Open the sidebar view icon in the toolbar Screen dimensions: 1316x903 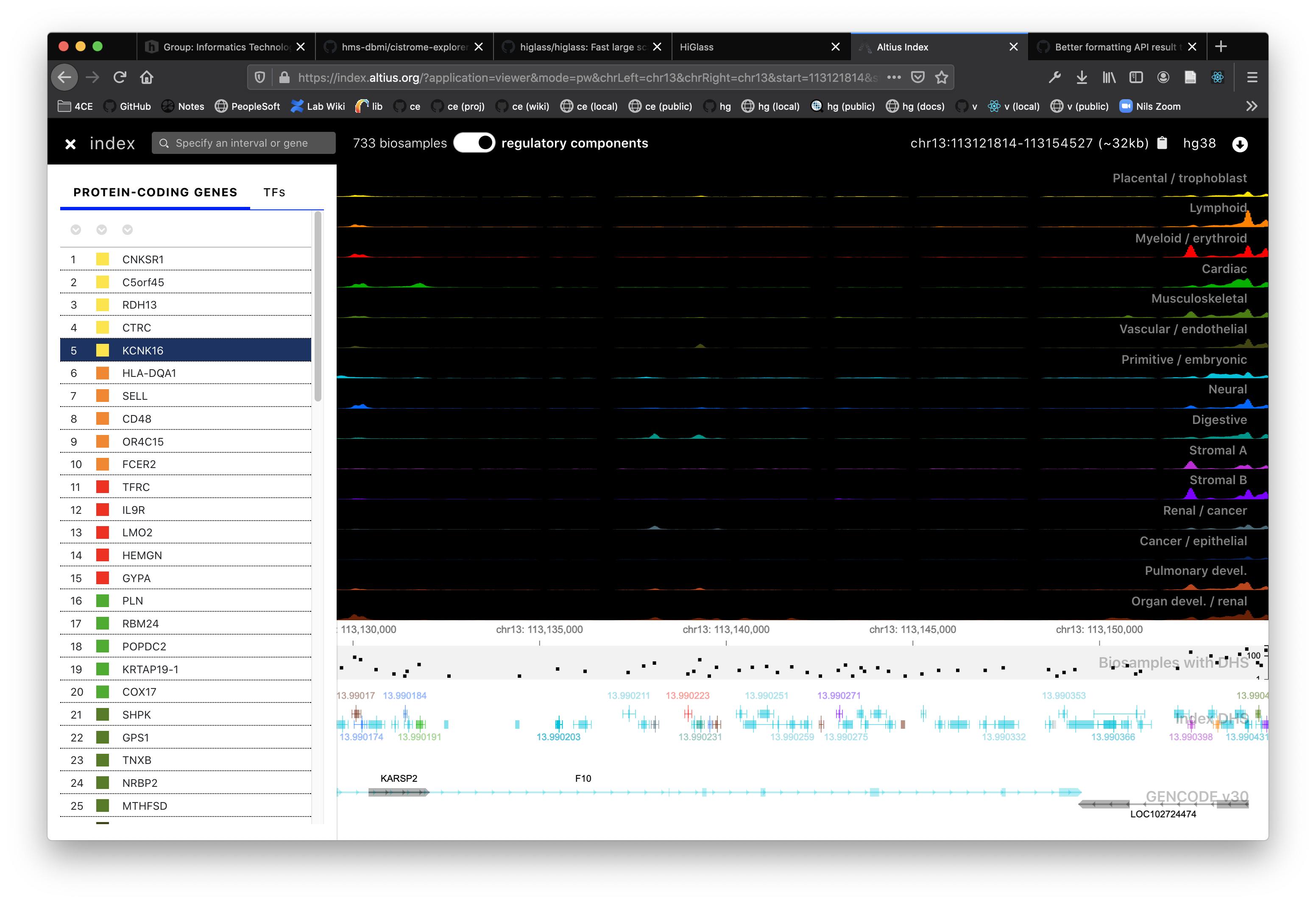(1136, 77)
